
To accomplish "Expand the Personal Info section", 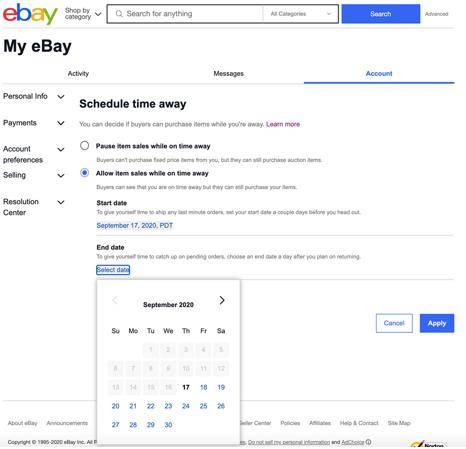I will pyautogui.click(x=61, y=97).
